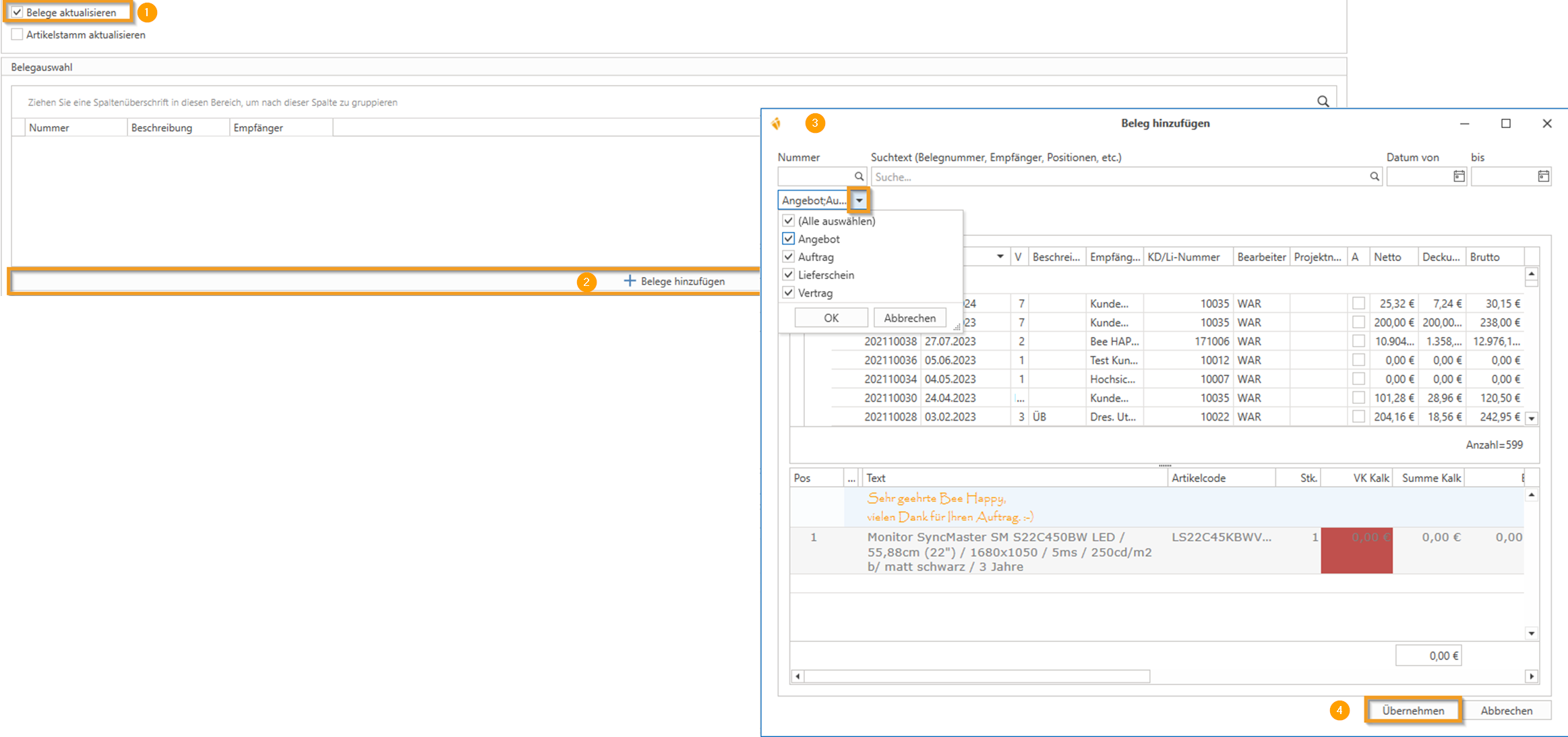Toggle the (Alle auswählen) checkbox
The width and height of the screenshot is (1568, 737).
[788, 220]
